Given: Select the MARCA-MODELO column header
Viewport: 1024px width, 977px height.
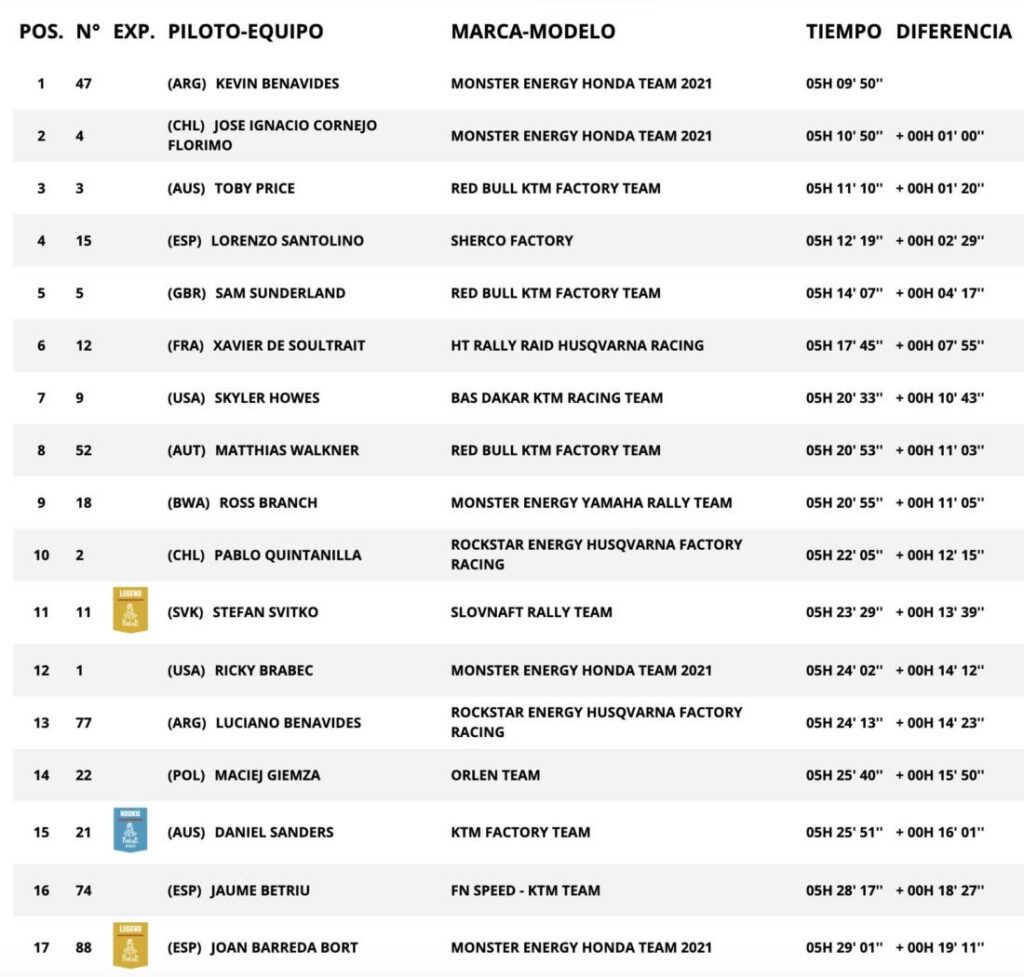Looking at the screenshot, I should 533,31.
